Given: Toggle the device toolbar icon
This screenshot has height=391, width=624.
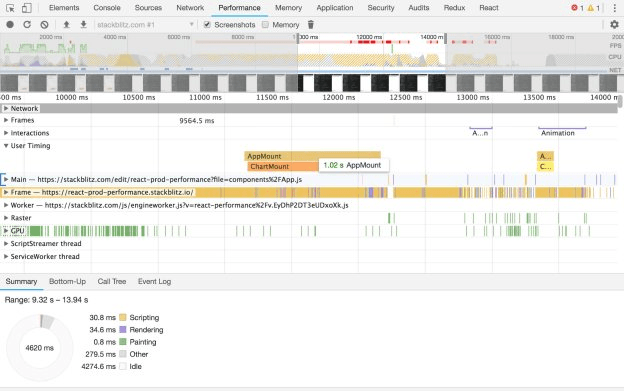Looking at the screenshot, I should pyautogui.click(x=27, y=8).
